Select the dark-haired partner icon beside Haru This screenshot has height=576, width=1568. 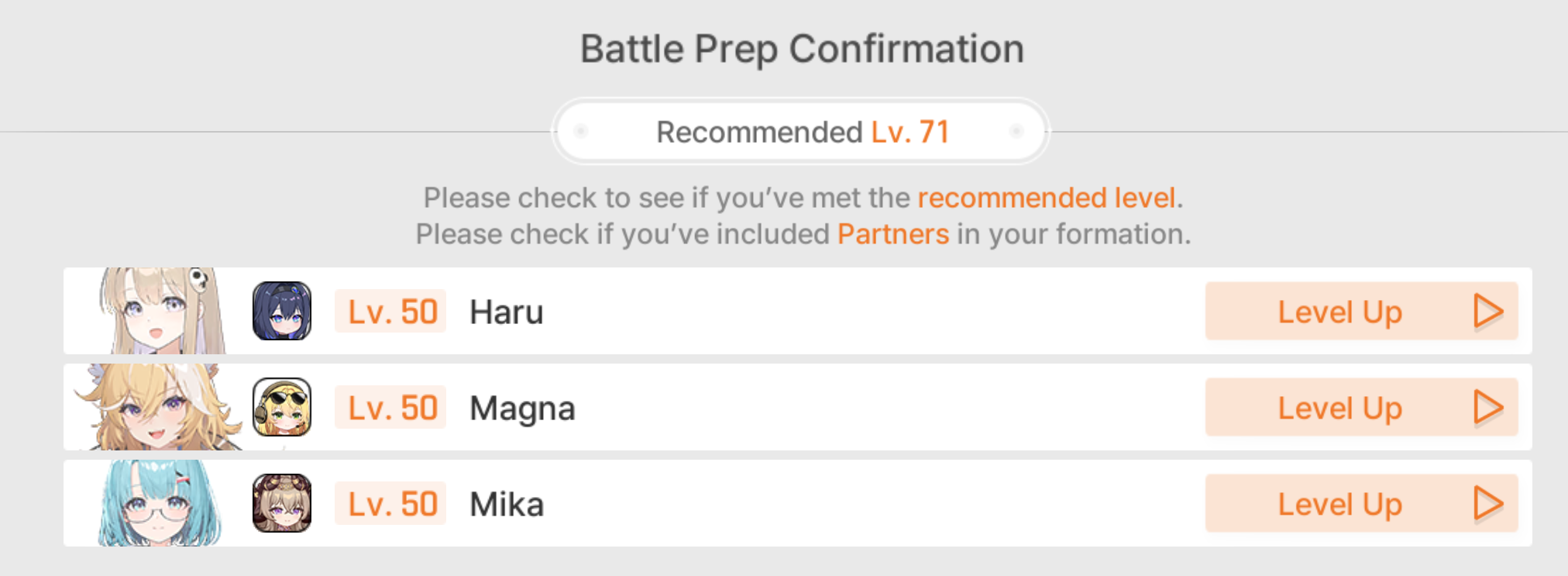(x=282, y=311)
